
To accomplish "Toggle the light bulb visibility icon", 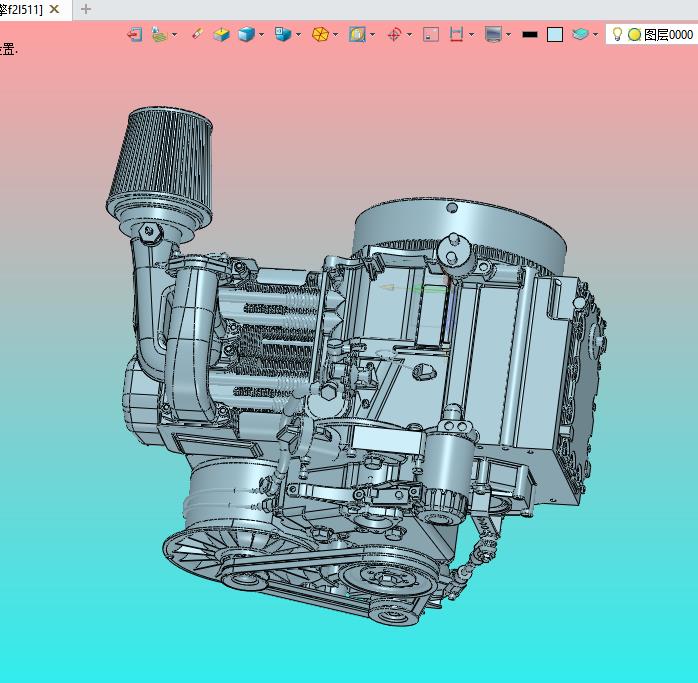I will [x=617, y=34].
